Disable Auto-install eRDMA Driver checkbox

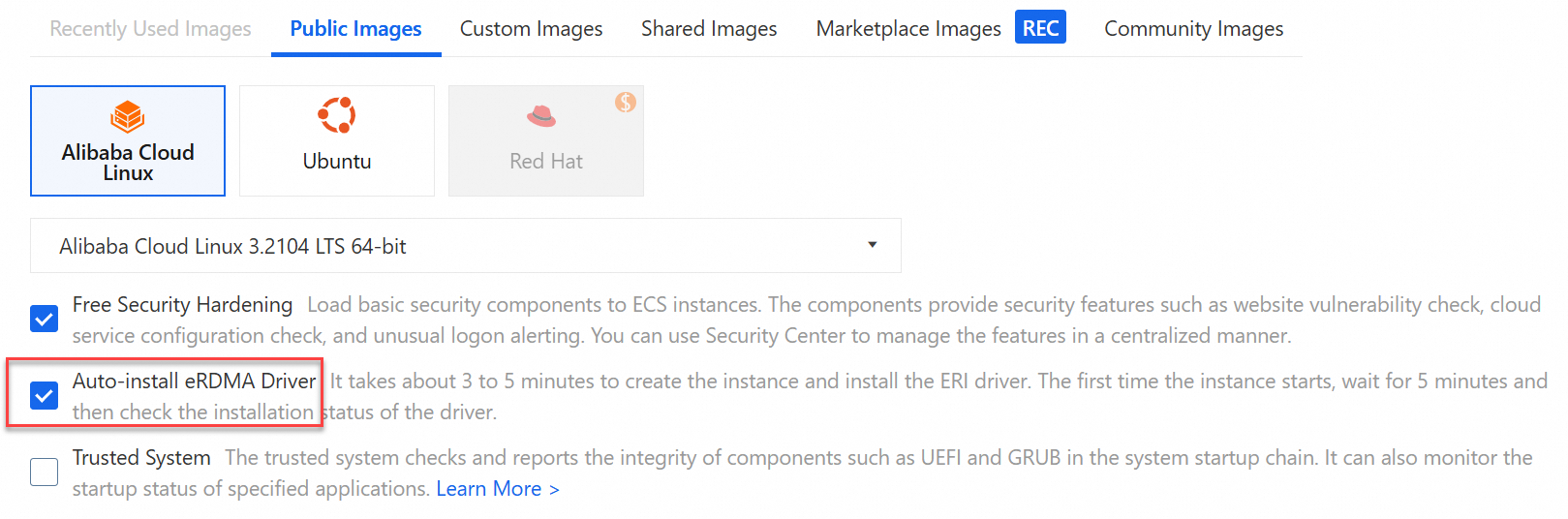point(45,395)
